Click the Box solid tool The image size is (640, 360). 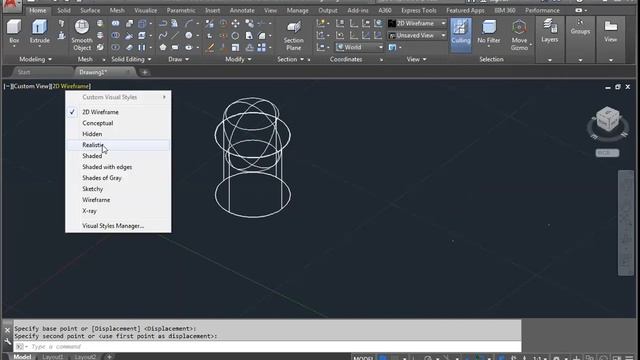point(14,32)
